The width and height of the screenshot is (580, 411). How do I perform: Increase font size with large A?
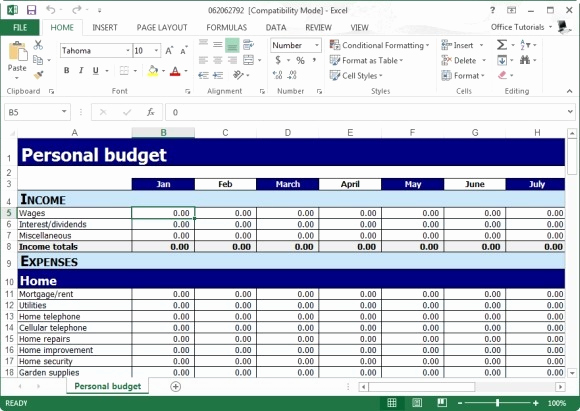pos(169,51)
